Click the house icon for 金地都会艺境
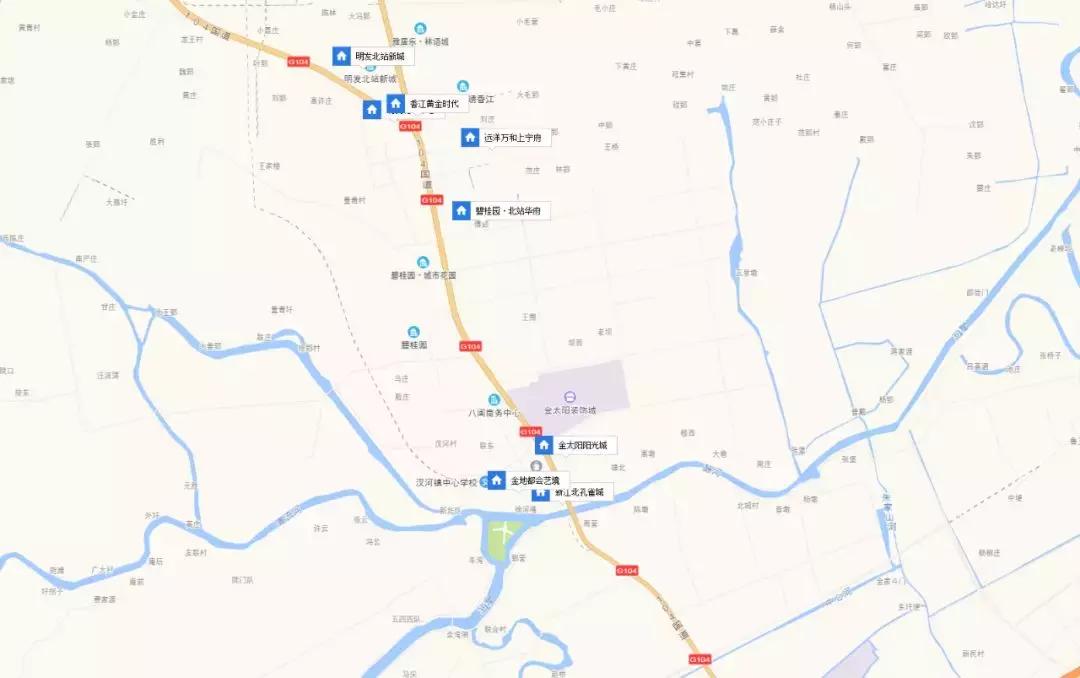The width and height of the screenshot is (1080, 678). coord(497,480)
